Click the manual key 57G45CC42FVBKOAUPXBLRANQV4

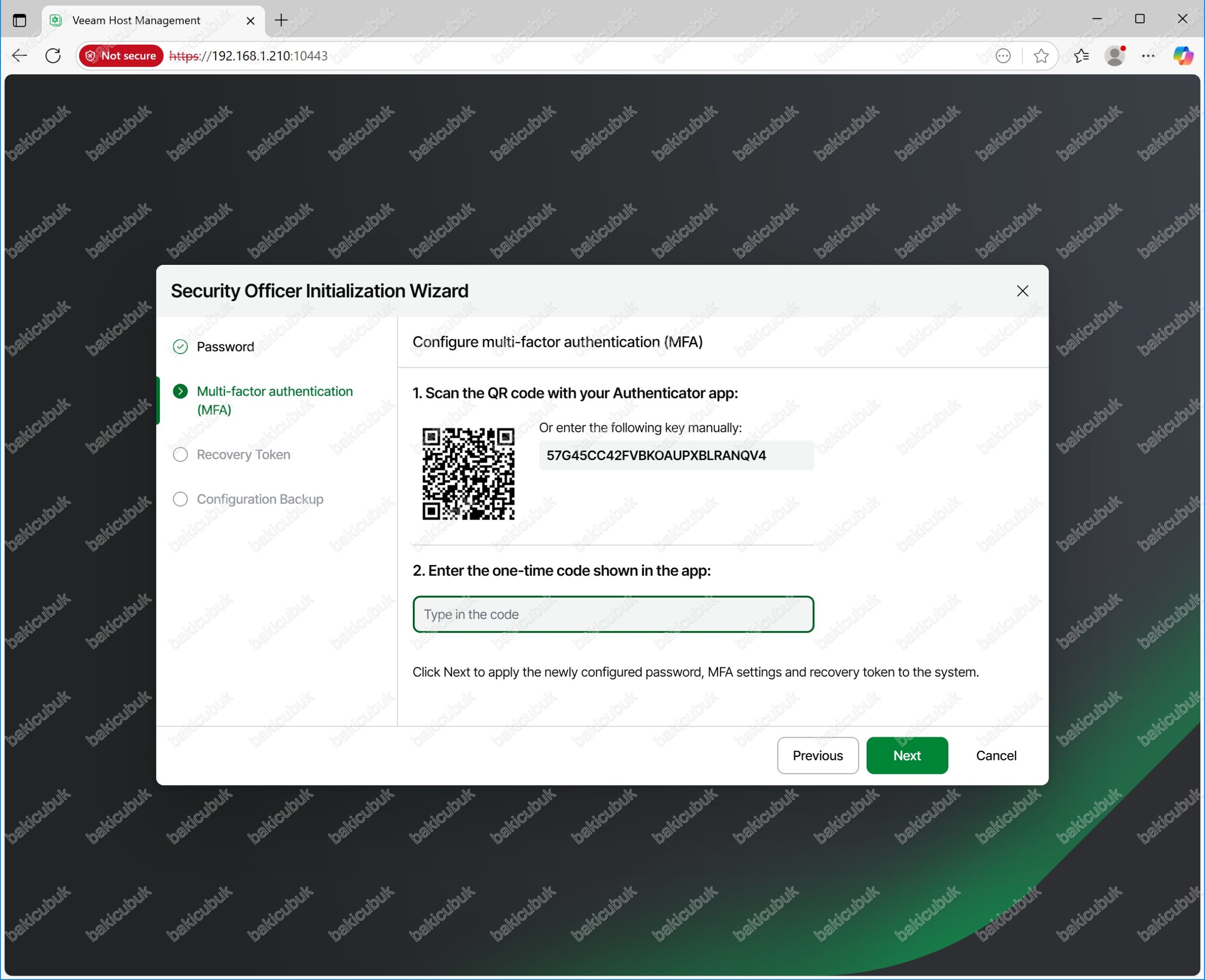coord(656,455)
